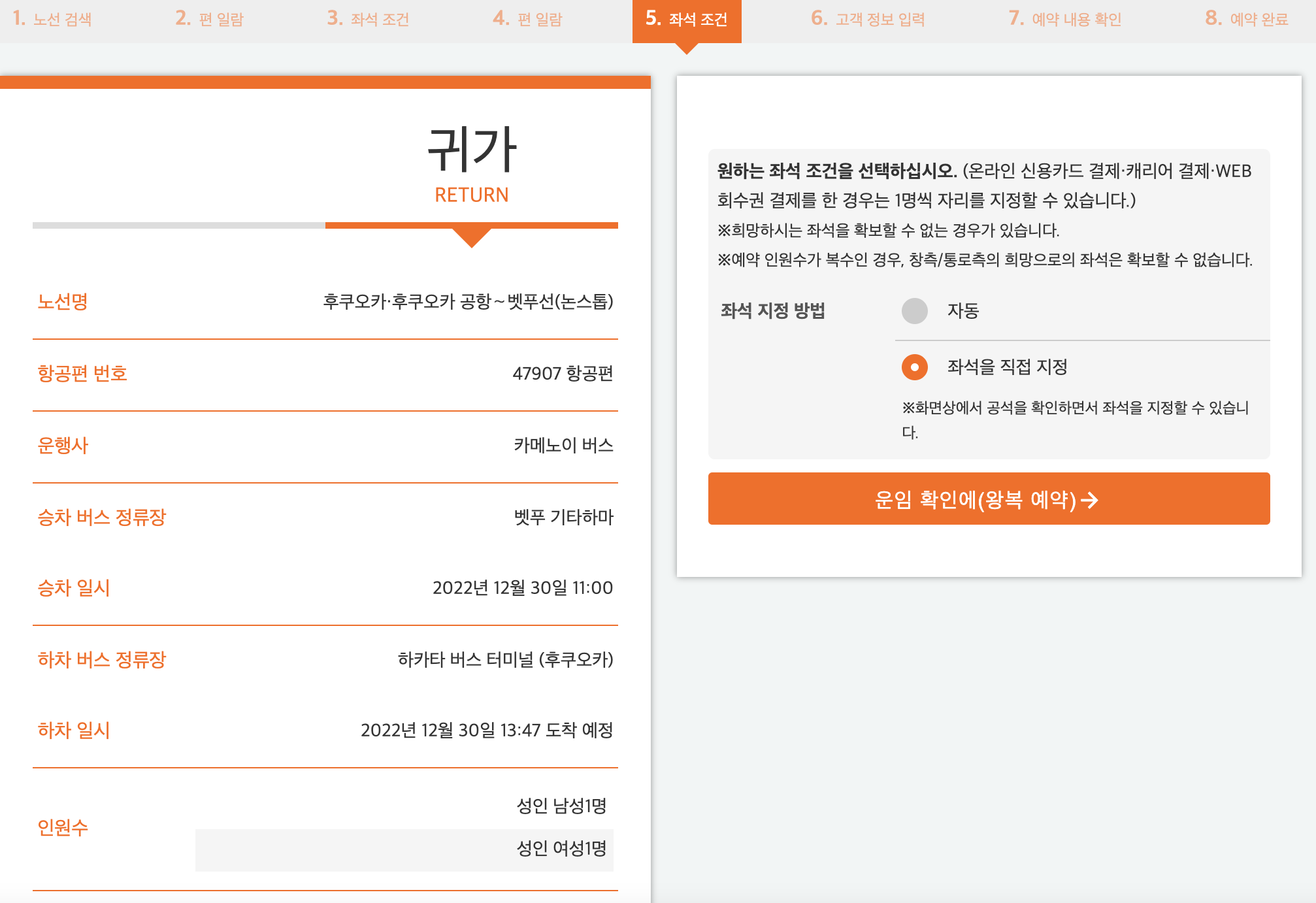1316x903 pixels.
Task: Click active step 5 좌석 조건 tab
Action: tap(686, 19)
